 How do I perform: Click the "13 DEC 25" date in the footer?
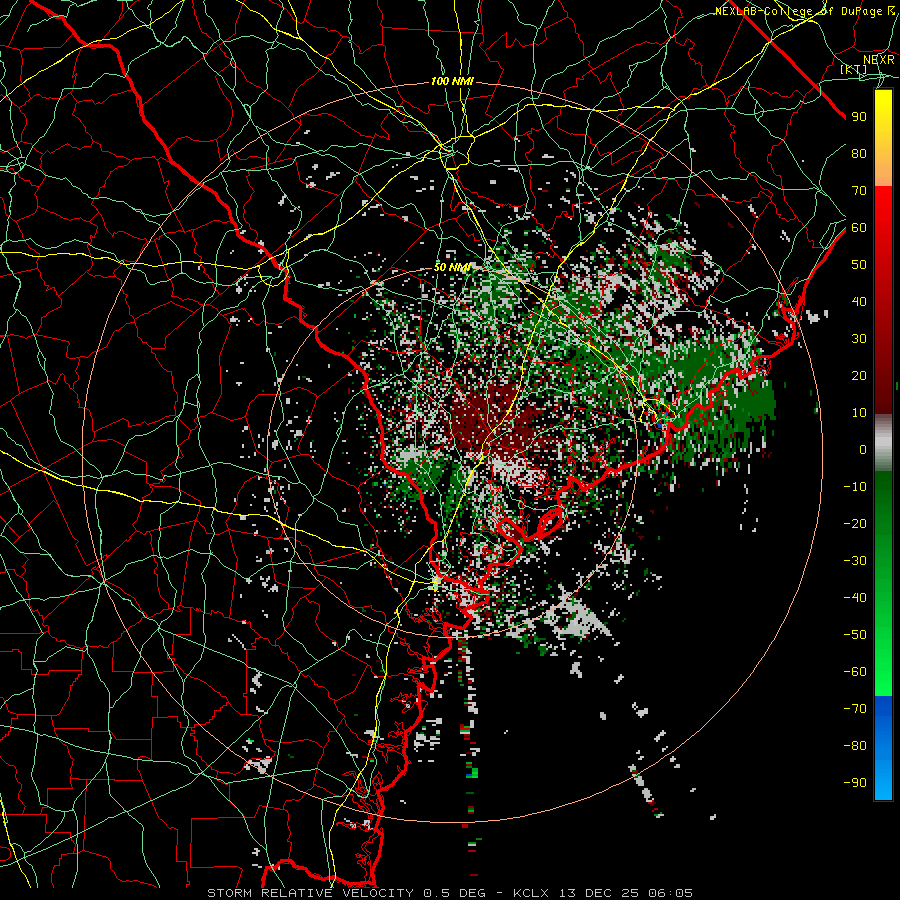click(x=599, y=893)
